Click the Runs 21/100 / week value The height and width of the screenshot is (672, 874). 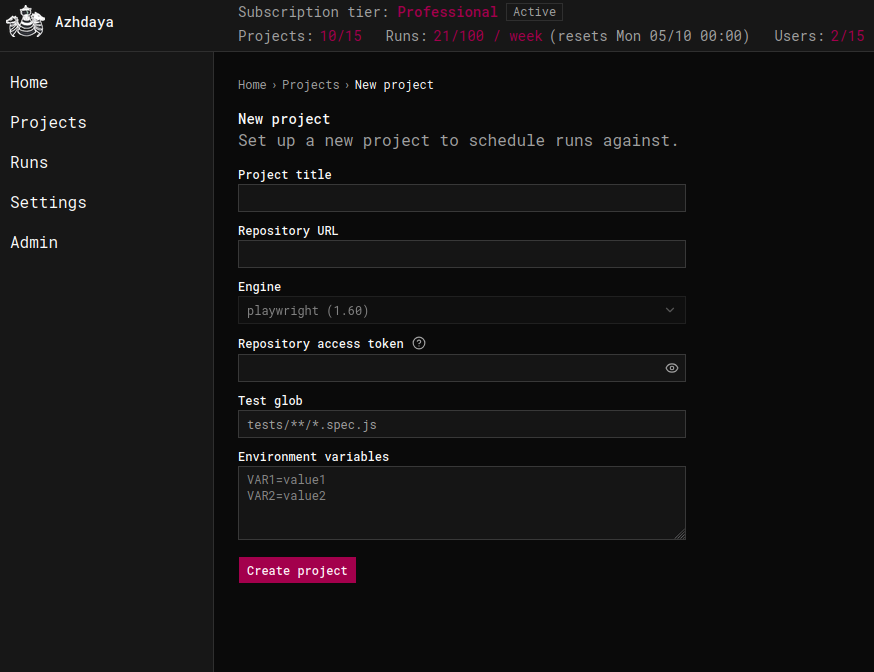tap(488, 36)
